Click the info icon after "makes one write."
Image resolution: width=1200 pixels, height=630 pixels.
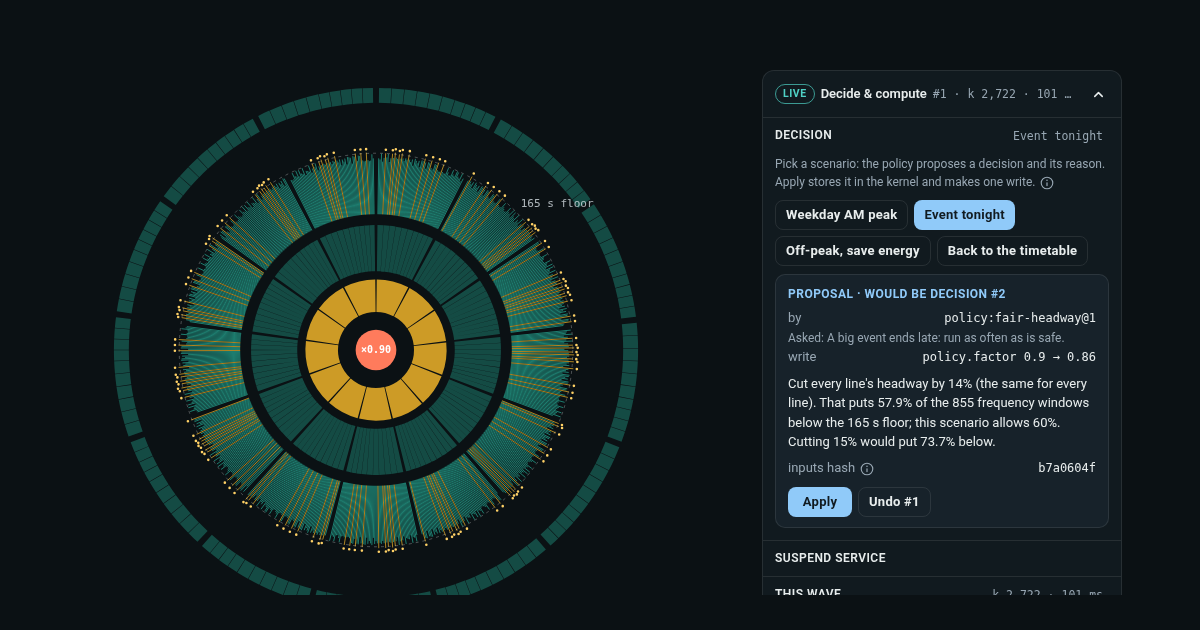[x=1047, y=183]
